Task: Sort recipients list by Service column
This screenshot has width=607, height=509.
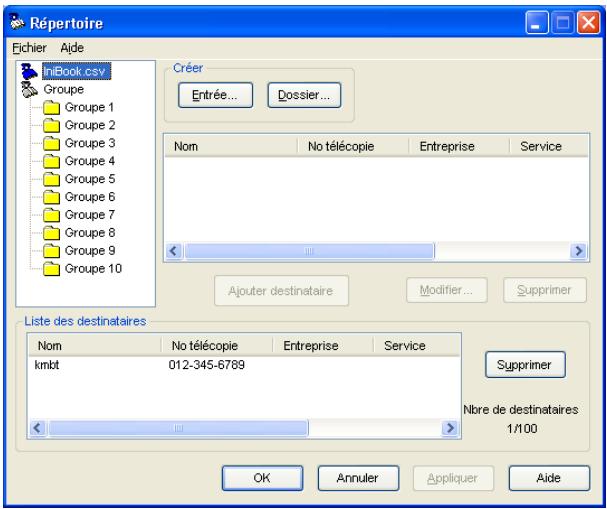Action: [417, 346]
